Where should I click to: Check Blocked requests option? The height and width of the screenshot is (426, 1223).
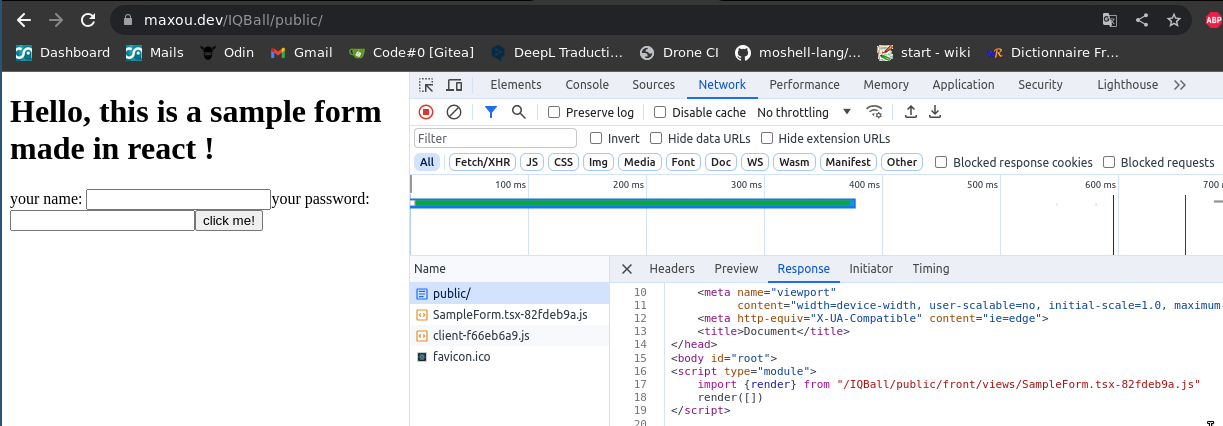1109,162
